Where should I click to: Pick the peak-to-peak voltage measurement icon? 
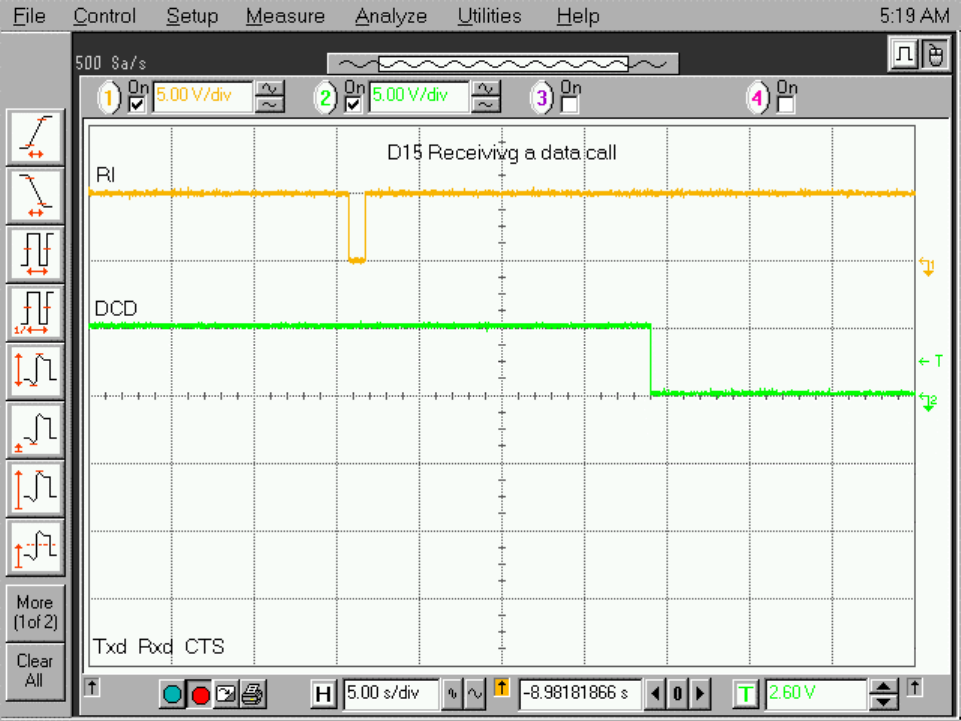[x=36, y=371]
